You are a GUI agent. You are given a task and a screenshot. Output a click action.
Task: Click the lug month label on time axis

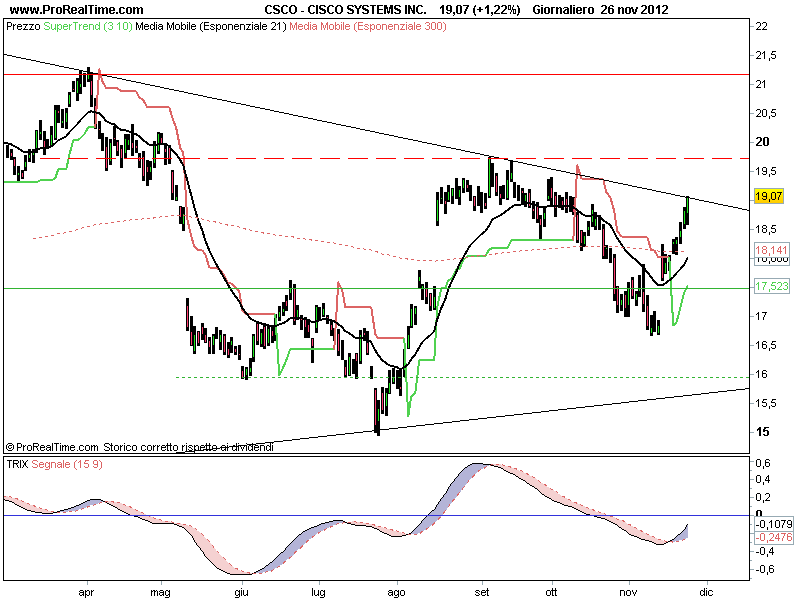click(318, 592)
